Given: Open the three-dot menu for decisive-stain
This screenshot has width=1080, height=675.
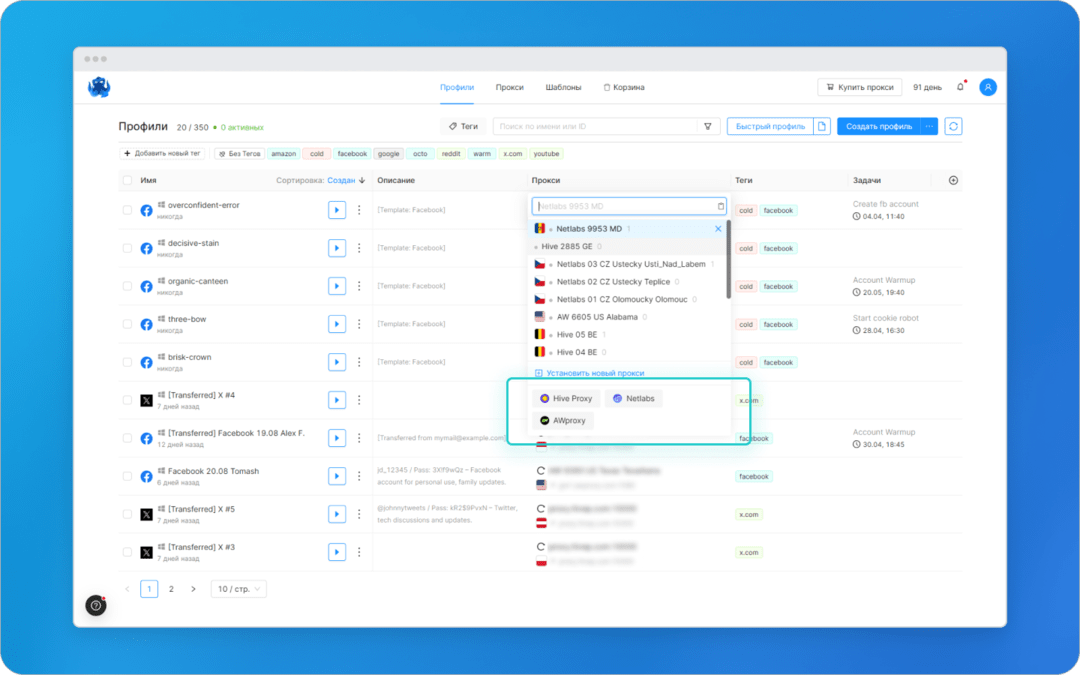Looking at the screenshot, I should click(359, 248).
